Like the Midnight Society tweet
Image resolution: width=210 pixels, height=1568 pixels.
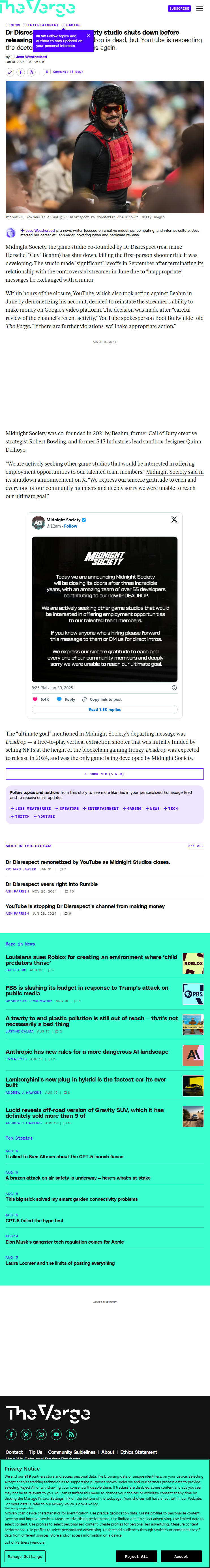(x=35, y=699)
